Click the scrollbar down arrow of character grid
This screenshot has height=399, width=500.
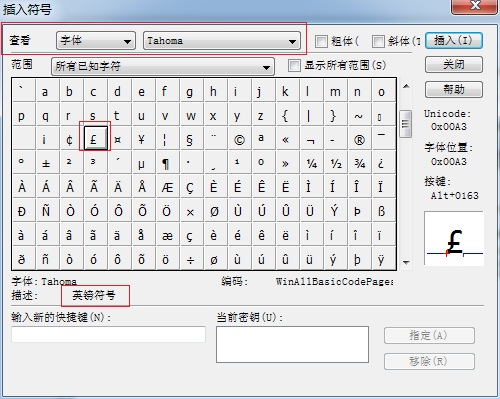(406, 263)
